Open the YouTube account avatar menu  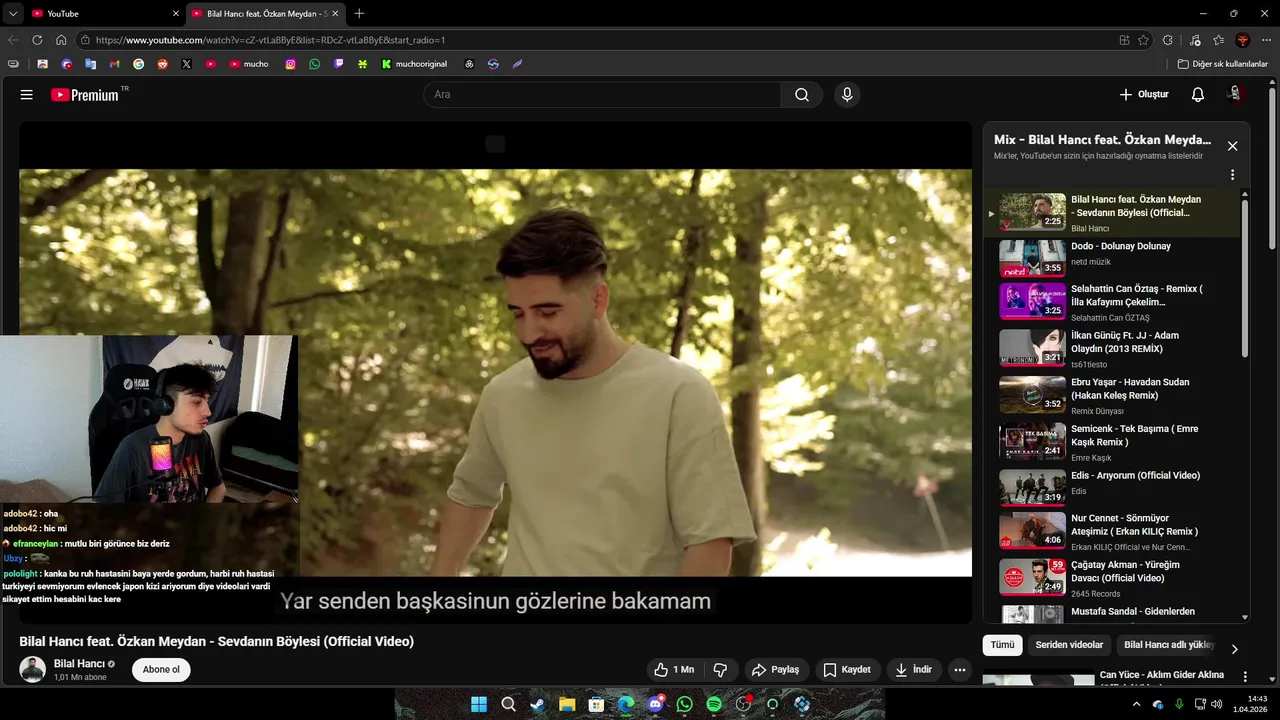[1235, 94]
